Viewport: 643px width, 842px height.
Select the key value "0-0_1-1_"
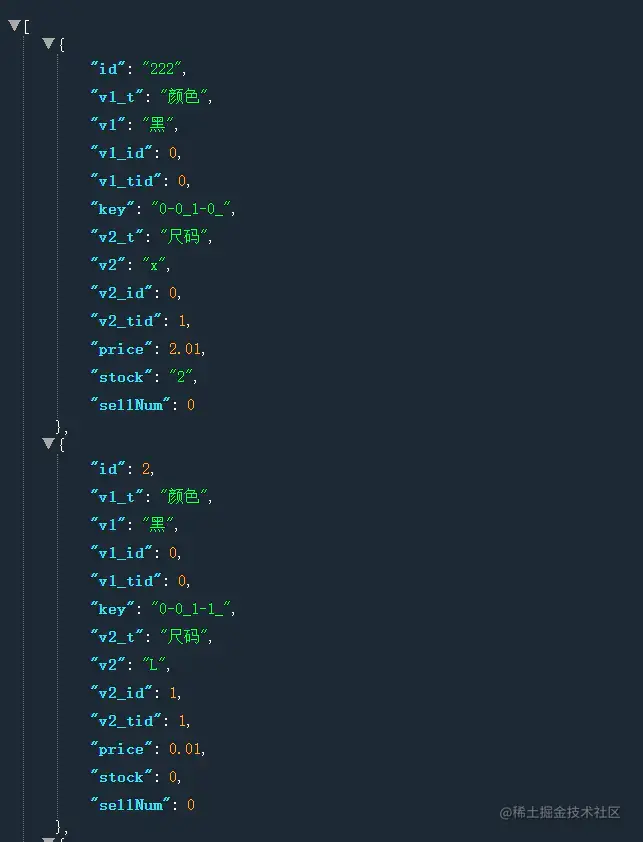[x=192, y=608]
